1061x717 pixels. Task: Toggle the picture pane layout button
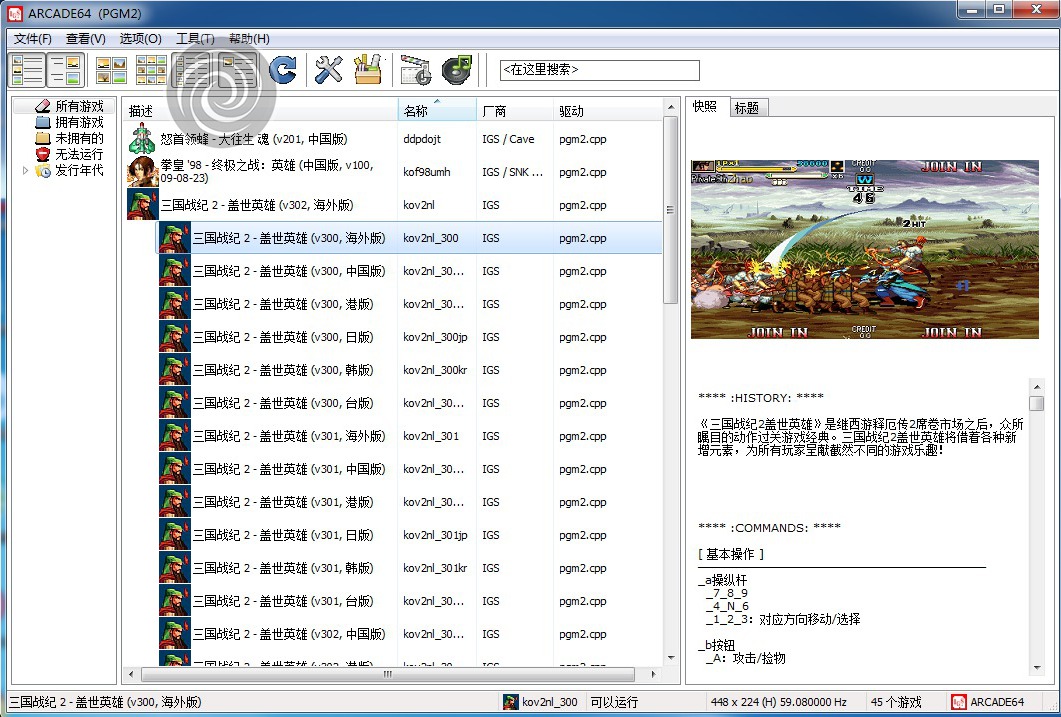pos(238,70)
